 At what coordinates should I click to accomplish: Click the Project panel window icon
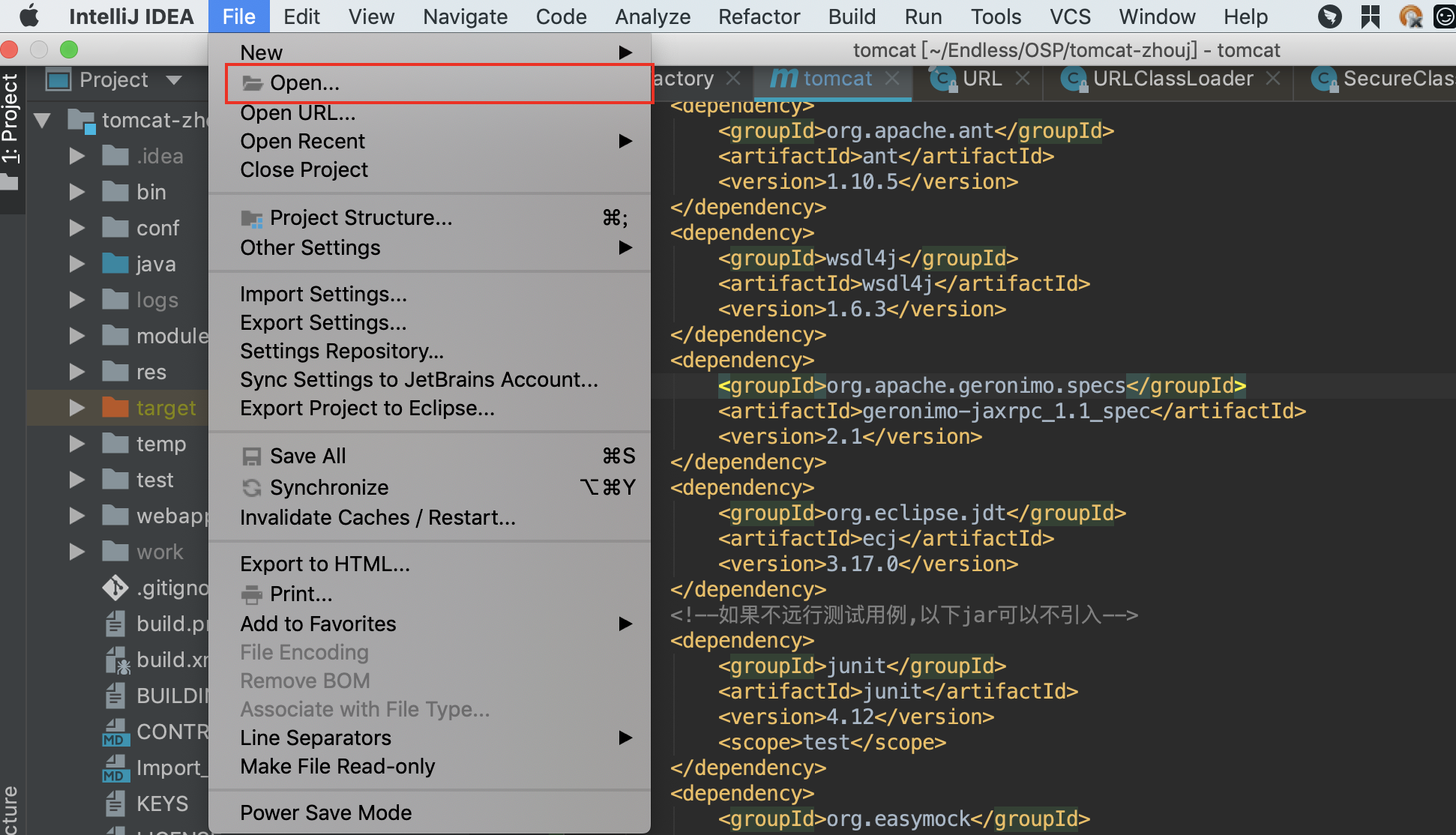click(58, 79)
